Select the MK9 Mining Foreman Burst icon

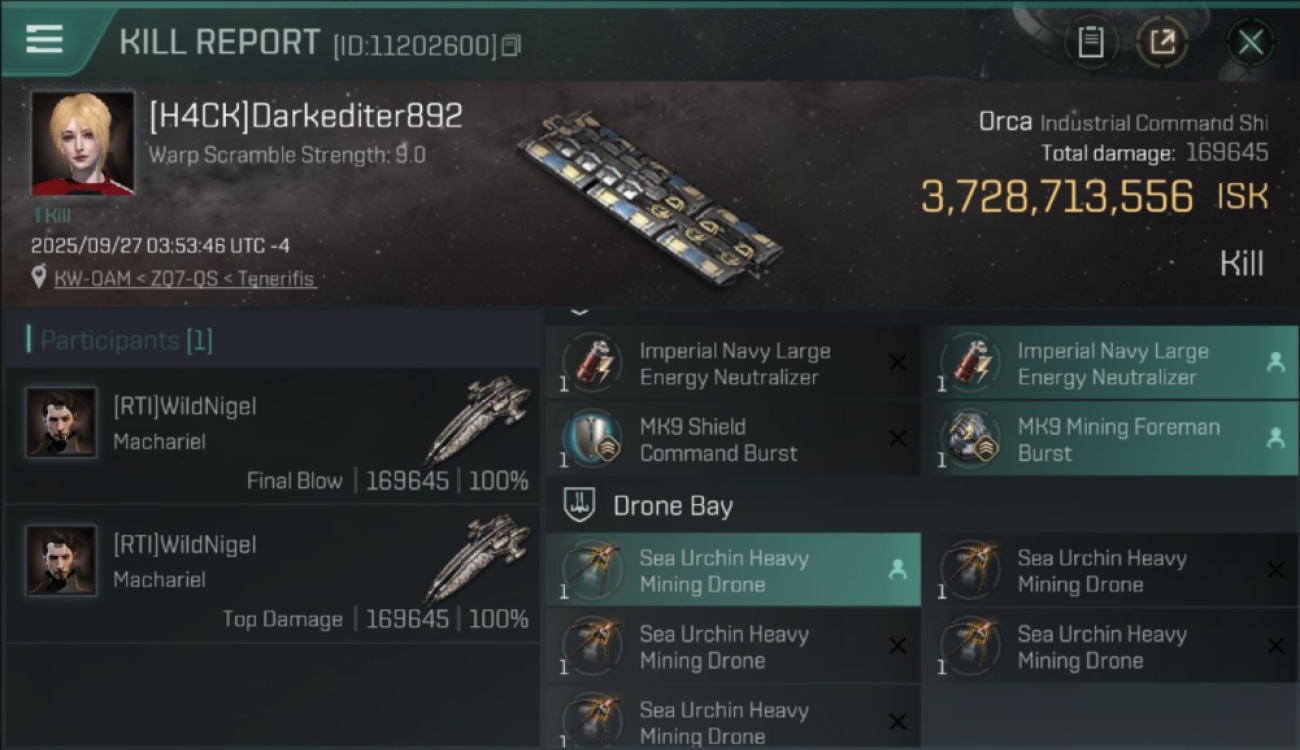971,439
